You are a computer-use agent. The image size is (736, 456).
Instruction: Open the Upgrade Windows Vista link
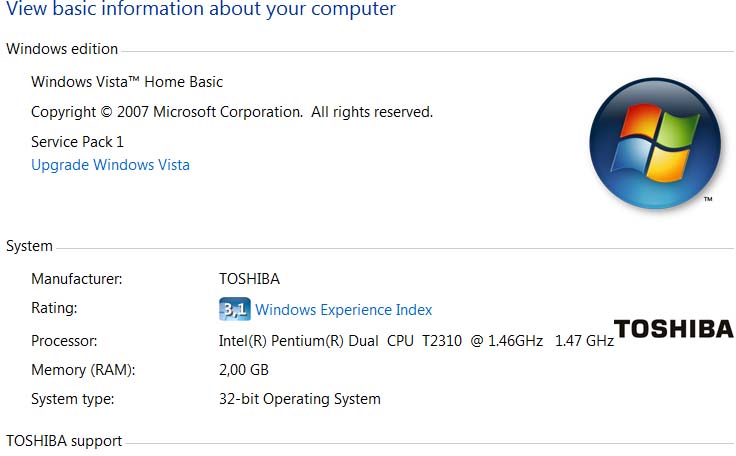[x=110, y=165]
